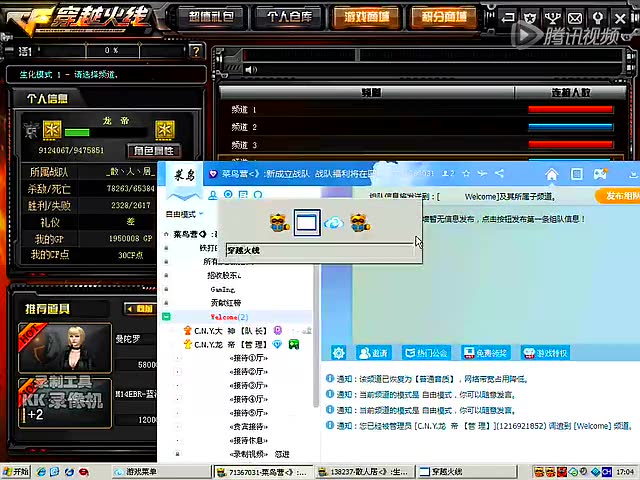Click the 免费领奖 free rewards icon

pos(484,353)
